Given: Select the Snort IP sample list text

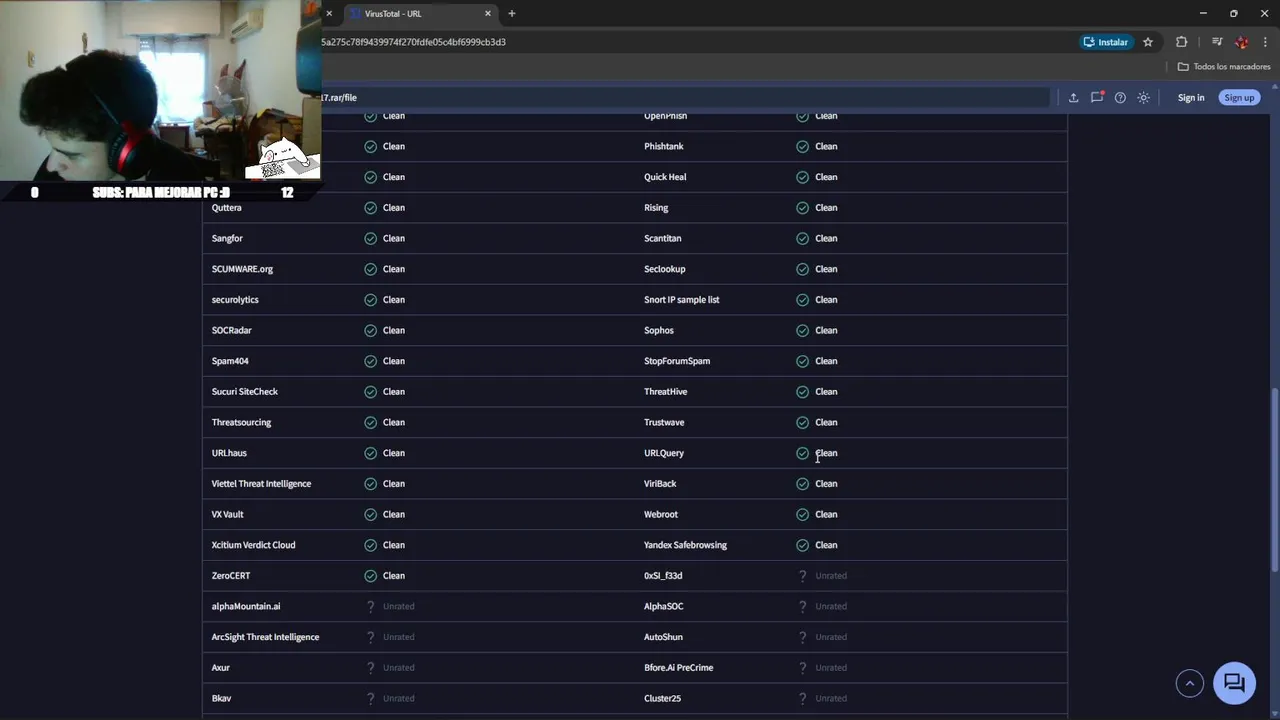Looking at the screenshot, I should pos(682,299).
